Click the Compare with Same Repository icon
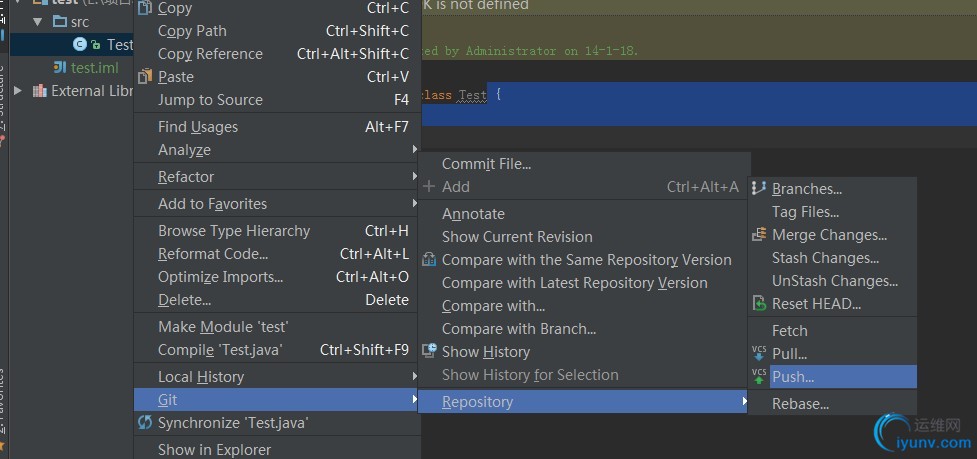The width and height of the screenshot is (977, 459). point(429,260)
